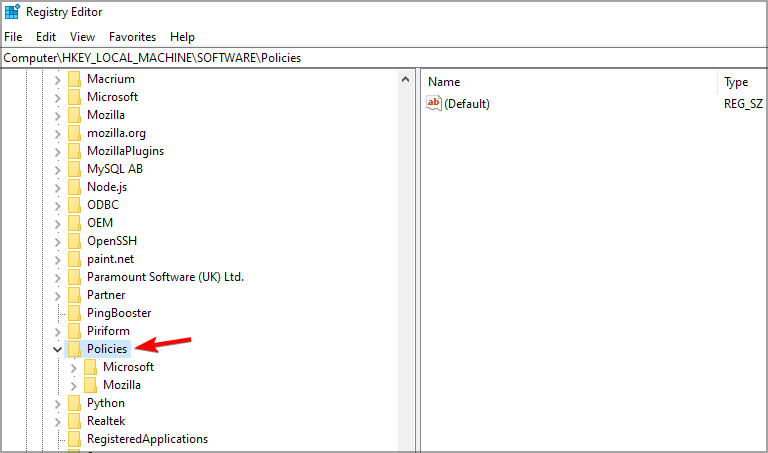Click the mozilla.org folder icon
The image size is (768, 453).
click(74, 133)
